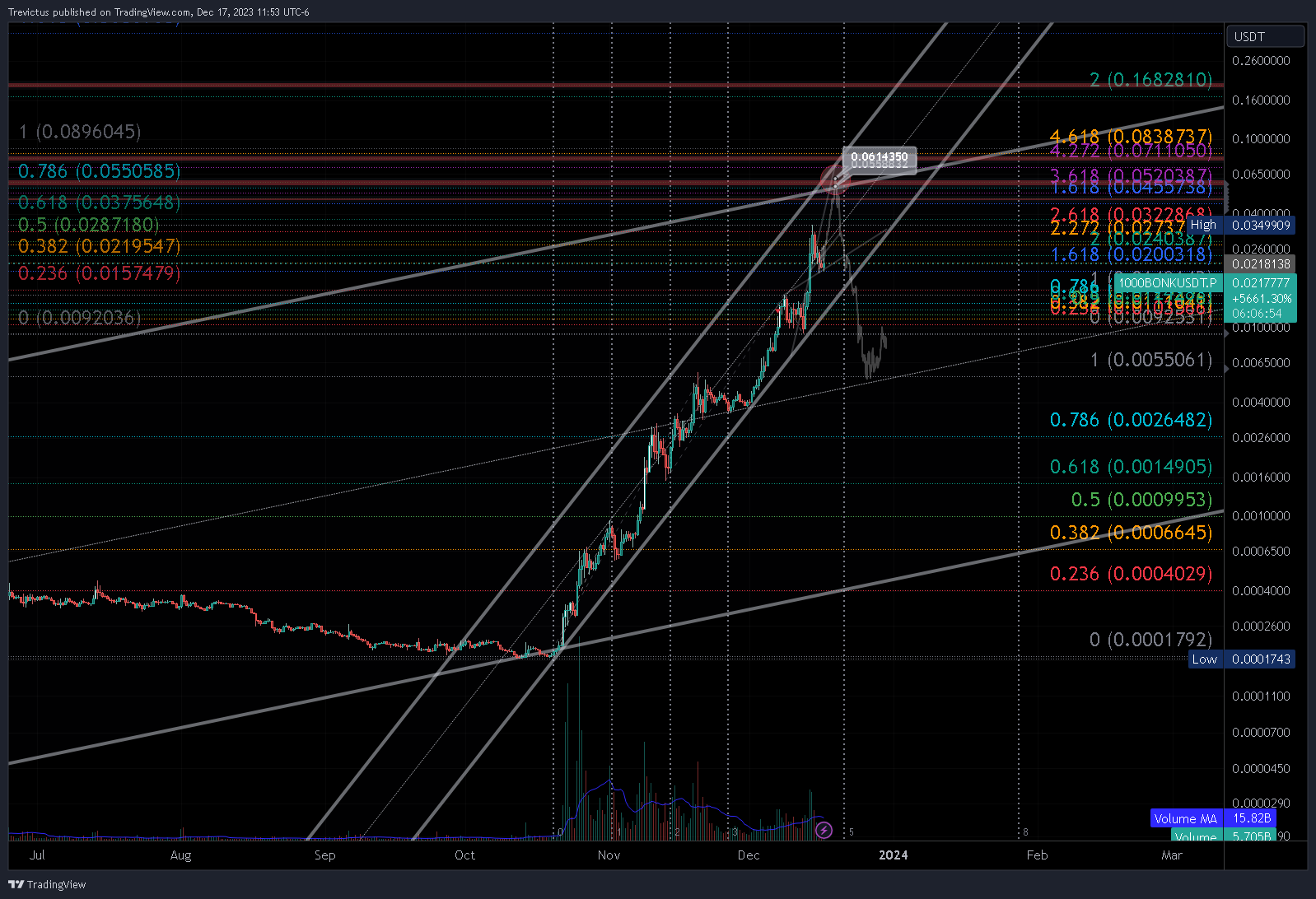This screenshot has height=899, width=1316.
Task: Select the Fib label 0.5 (0.0287180)
Action: [x=88, y=225]
